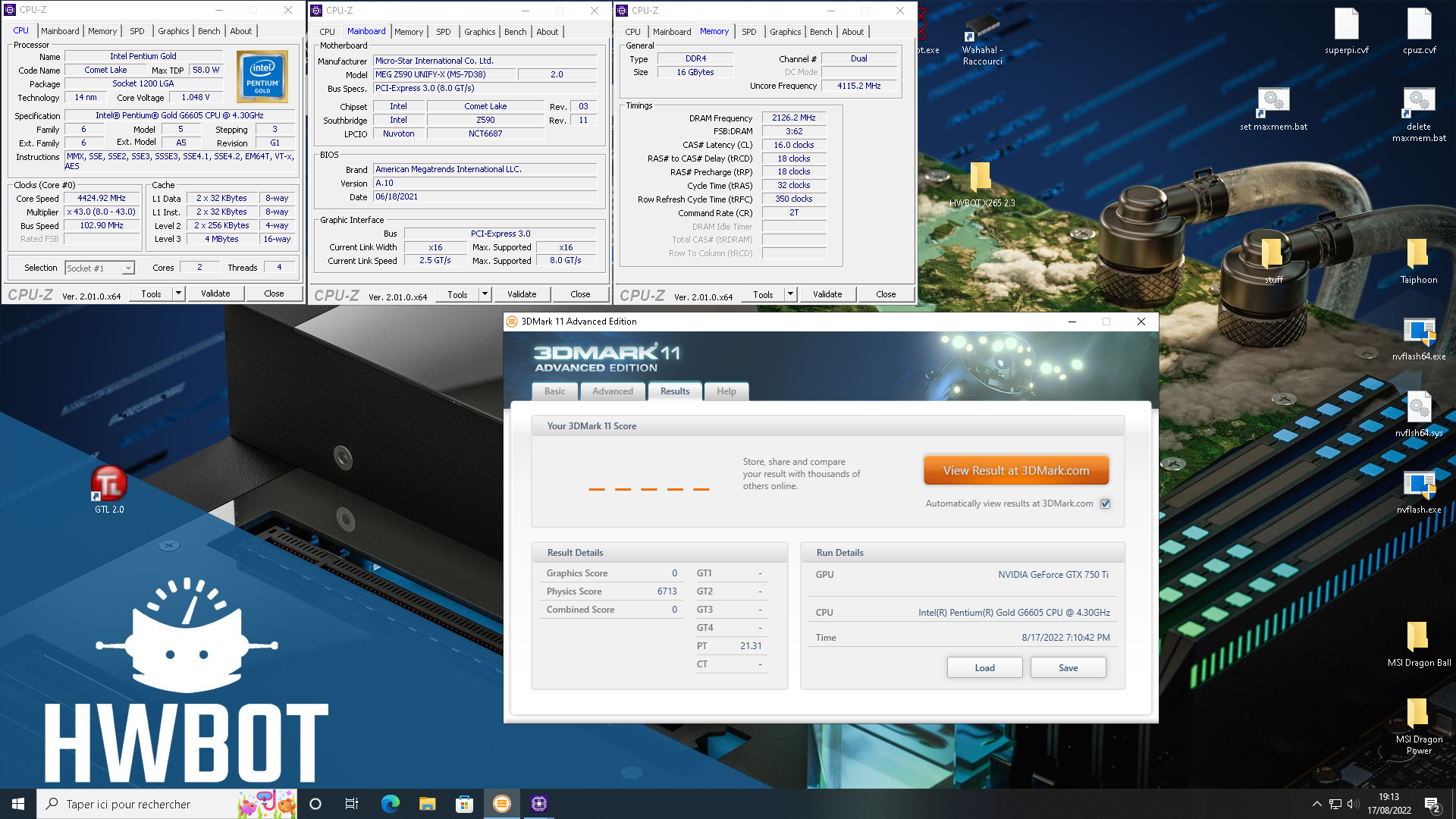Launch the GTL 2.0 desktop shortcut

[109, 490]
